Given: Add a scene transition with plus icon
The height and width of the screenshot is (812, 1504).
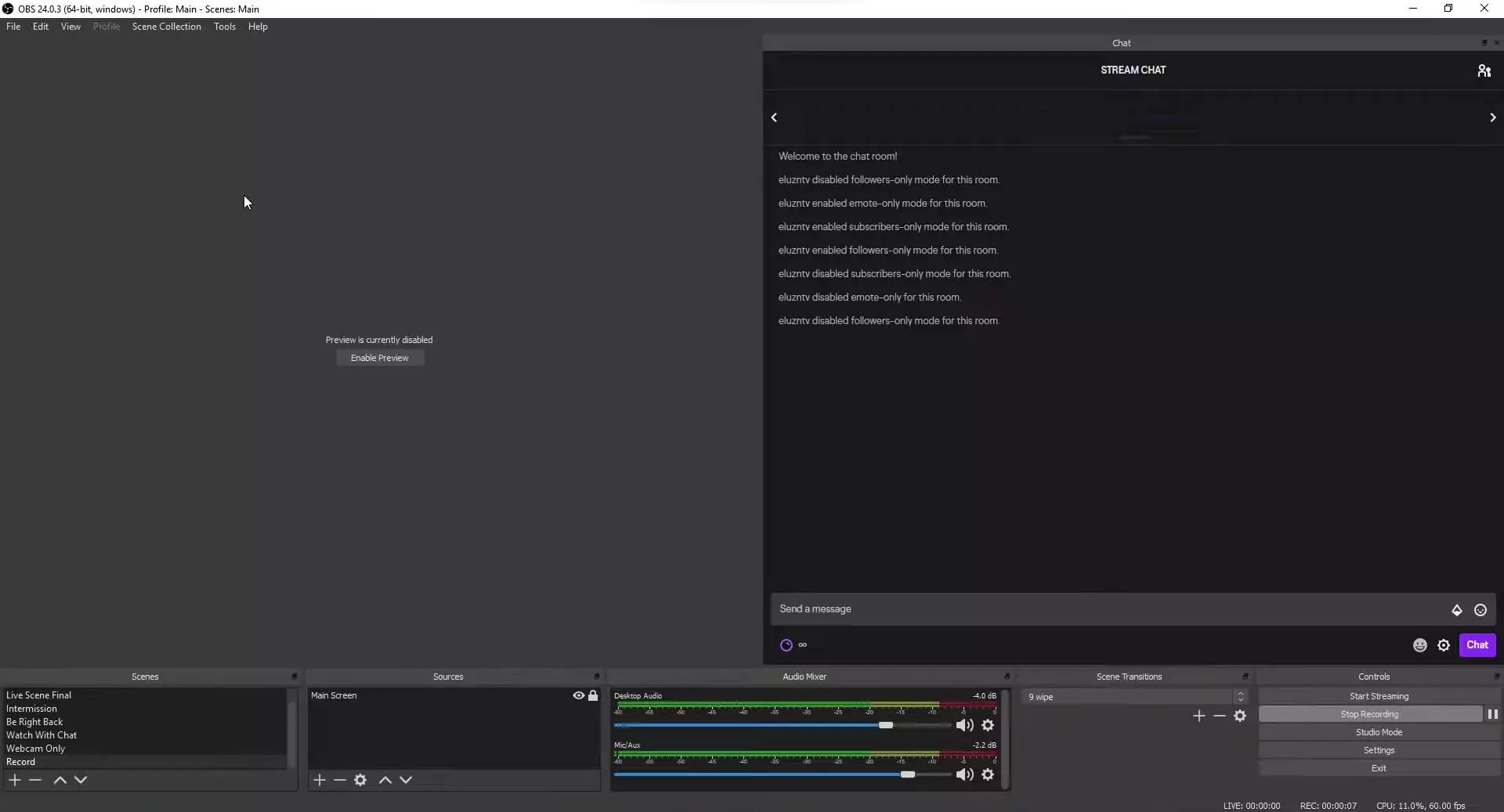Looking at the screenshot, I should click(1198, 716).
